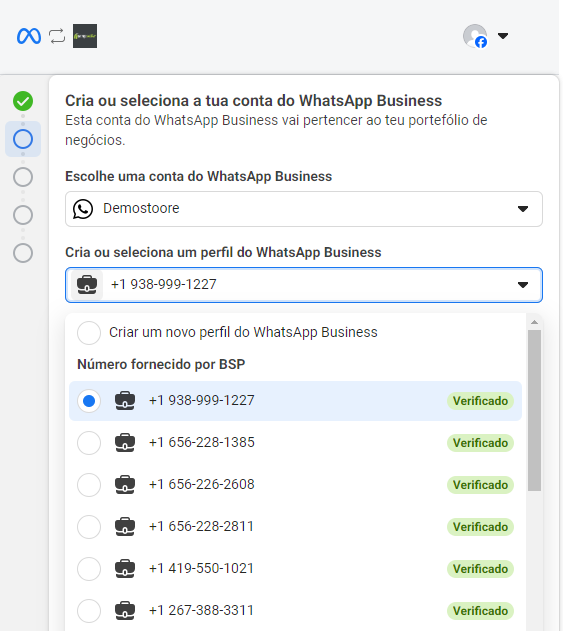This screenshot has height=631, width=563.
Task: Select radio button for +1 419-550-1021
Action: tap(89, 569)
